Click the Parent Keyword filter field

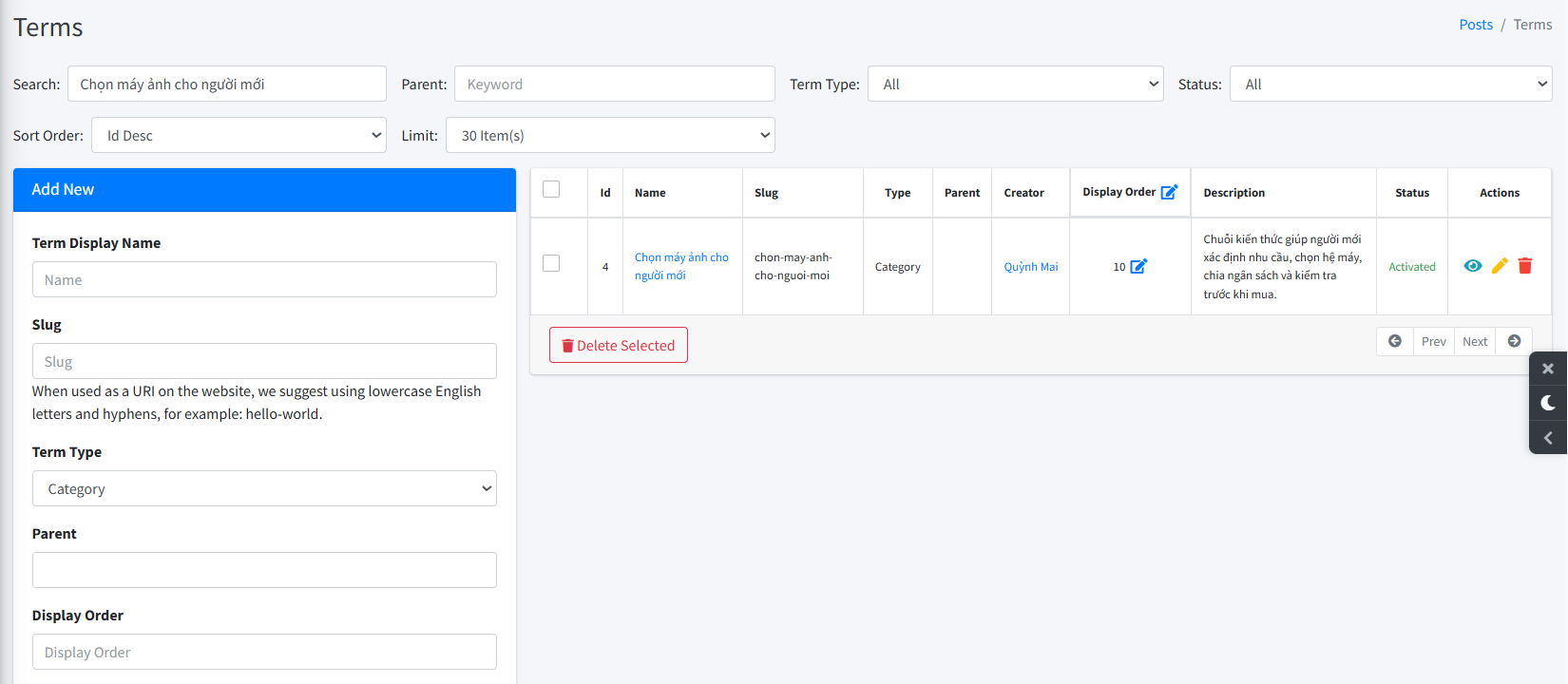click(x=615, y=84)
